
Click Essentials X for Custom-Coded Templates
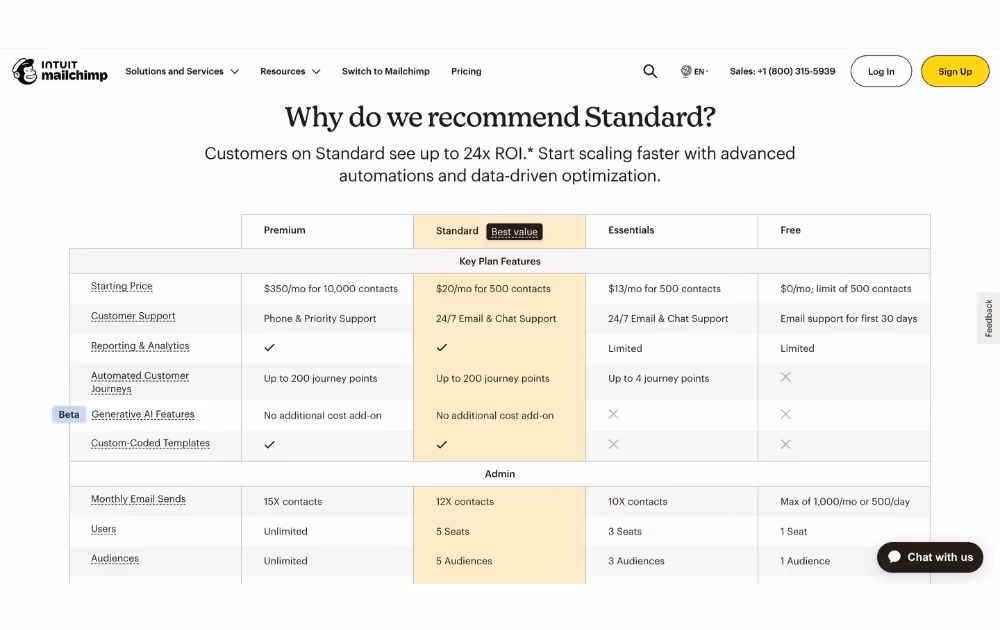click(x=614, y=444)
